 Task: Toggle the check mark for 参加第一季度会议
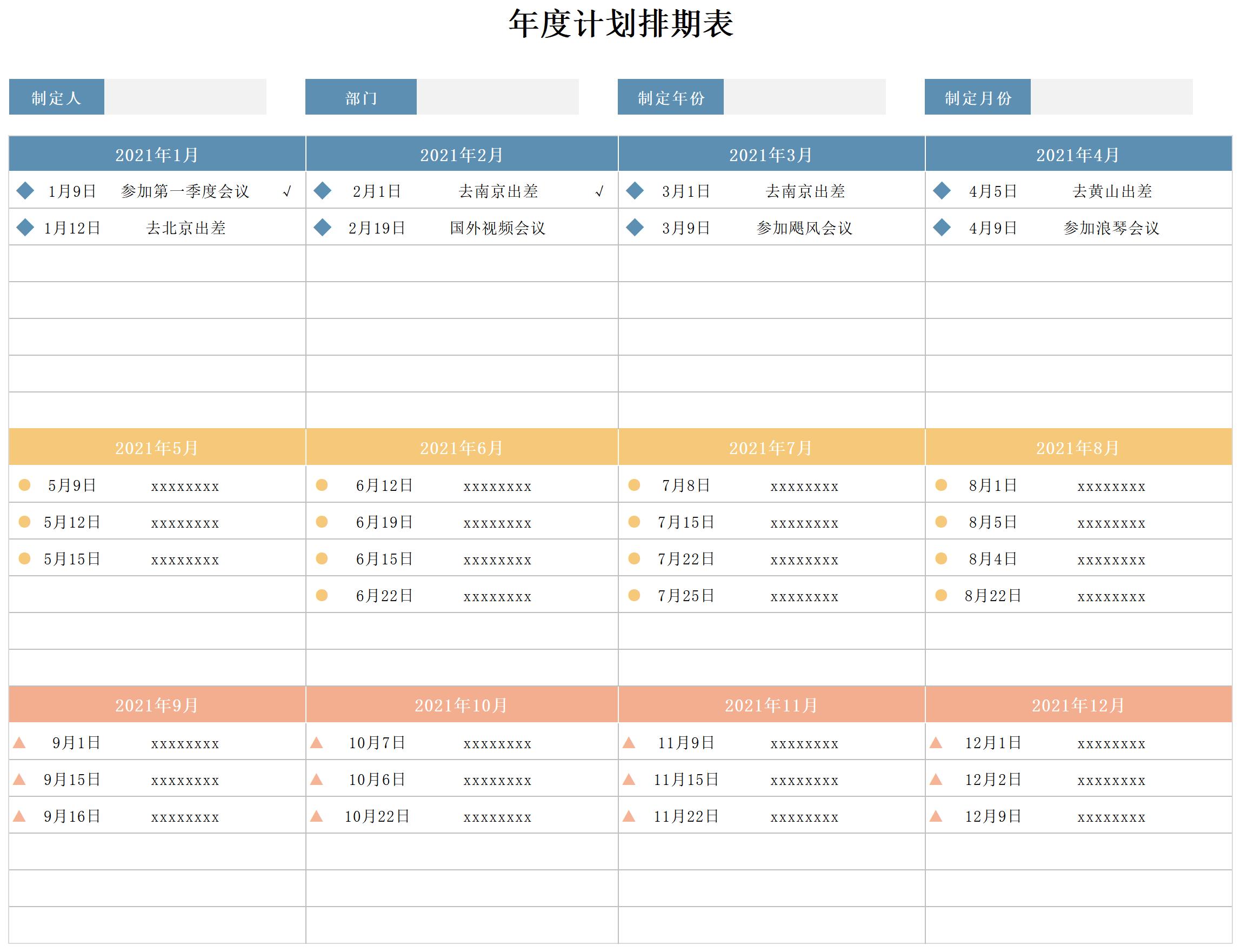(287, 191)
